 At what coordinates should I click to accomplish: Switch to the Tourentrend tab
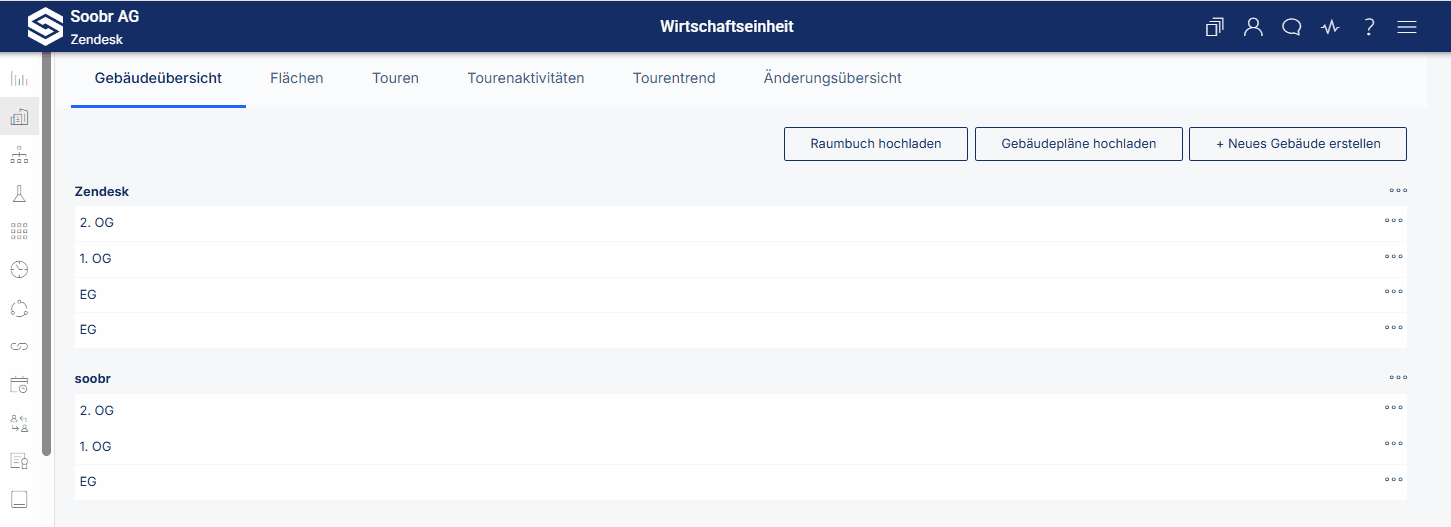tap(674, 78)
